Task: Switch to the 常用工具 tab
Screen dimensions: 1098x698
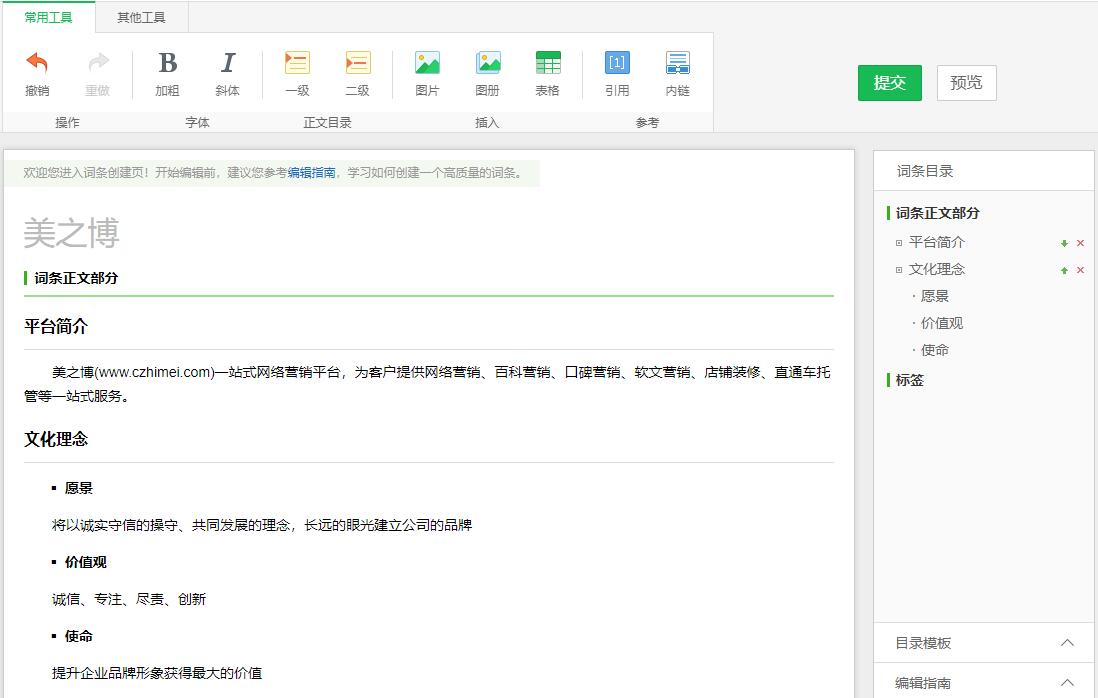Action: 48,18
